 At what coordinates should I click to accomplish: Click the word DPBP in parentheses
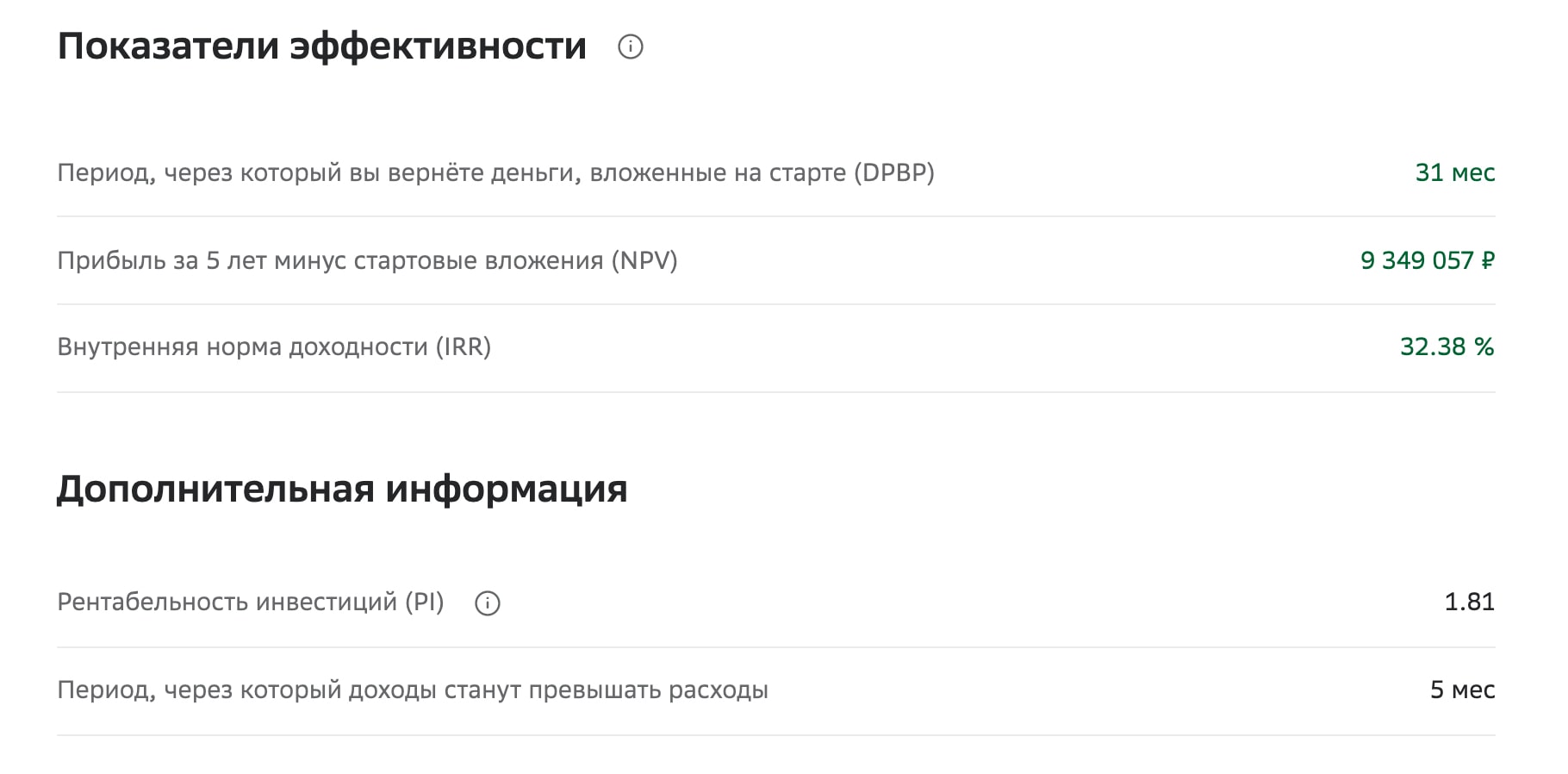click(894, 173)
